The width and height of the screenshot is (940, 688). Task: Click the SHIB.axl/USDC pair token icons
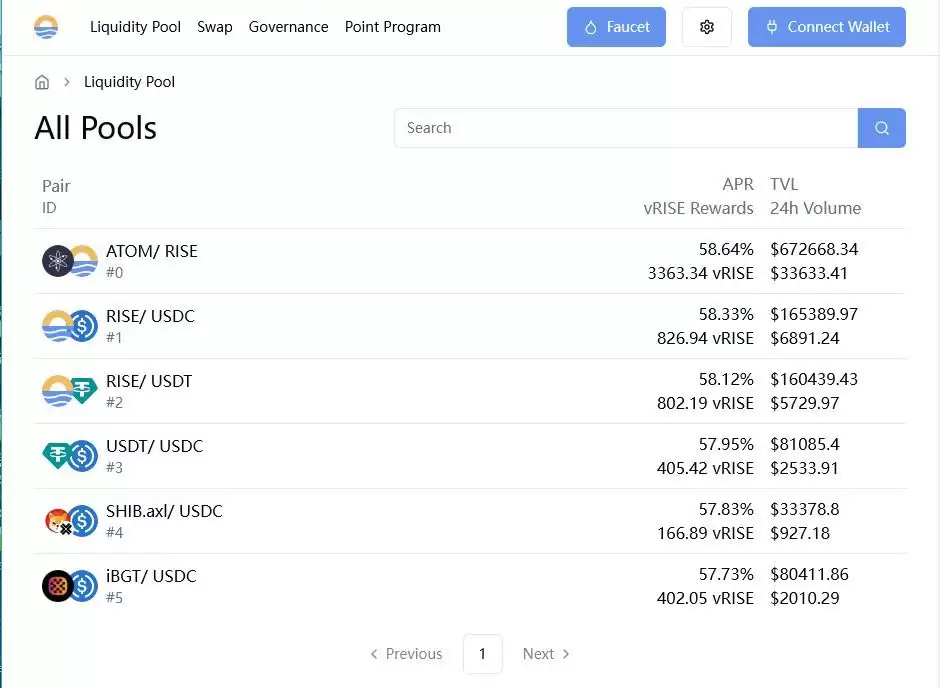click(x=69, y=521)
